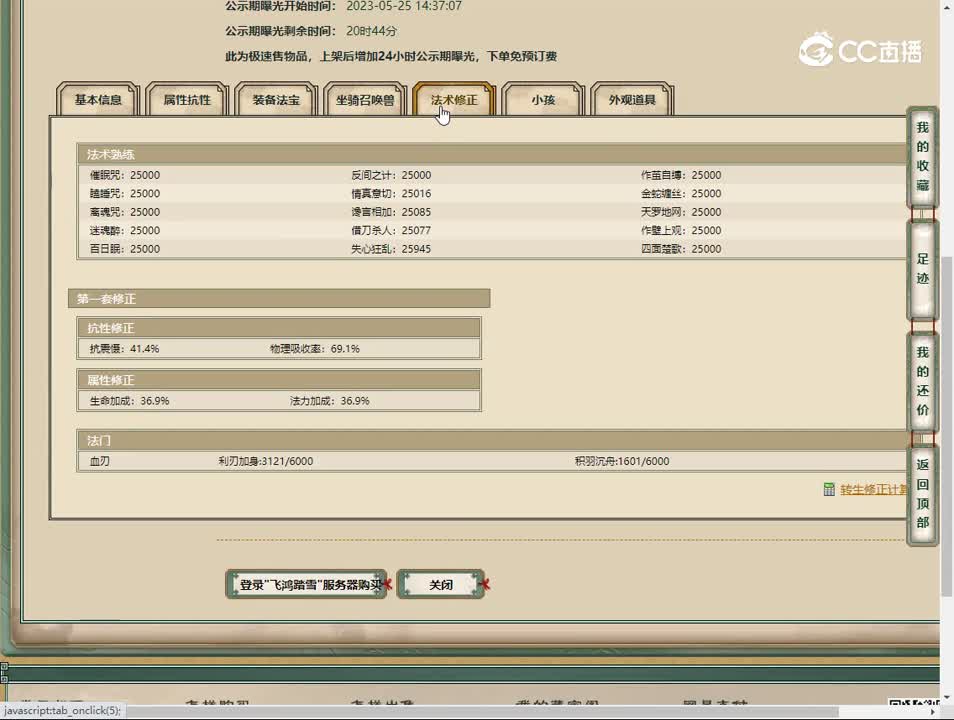Click 返回顶部 to return to top

coord(922,494)
